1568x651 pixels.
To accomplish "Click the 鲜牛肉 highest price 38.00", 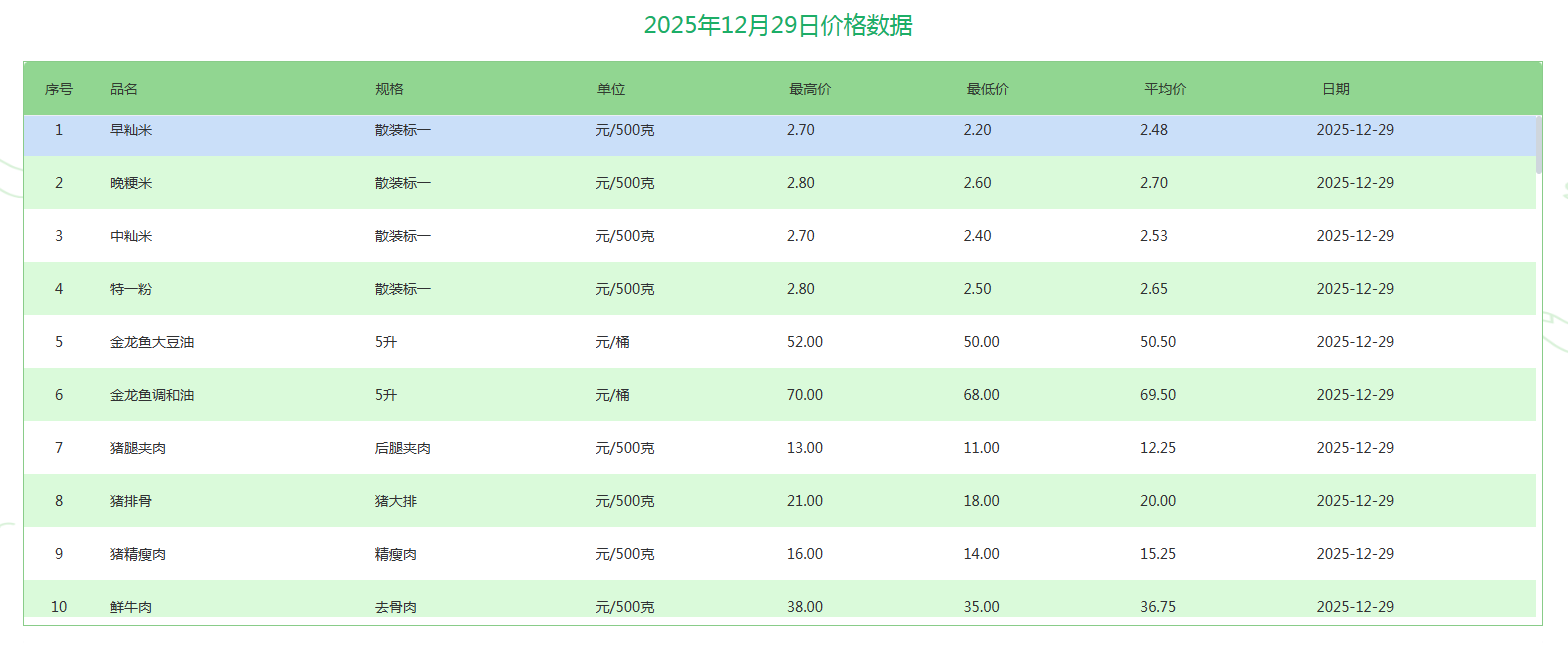I will 805,606.
